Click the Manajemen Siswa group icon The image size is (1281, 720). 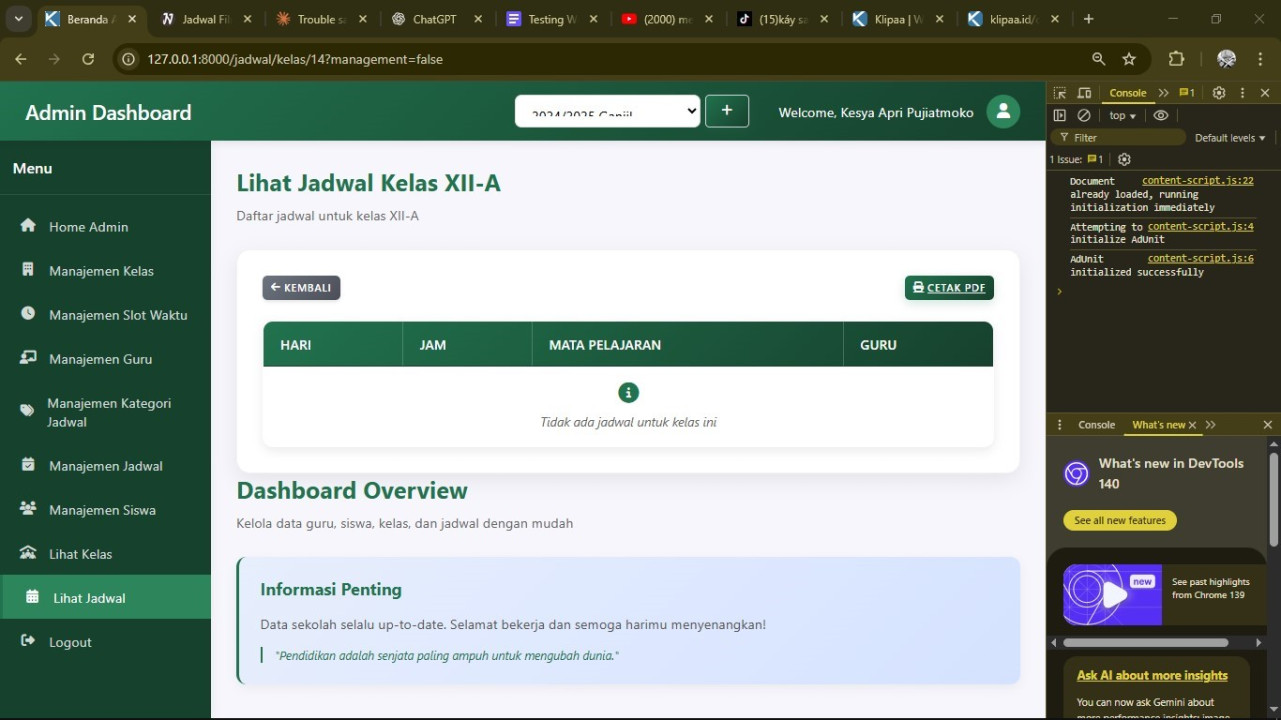28,509
